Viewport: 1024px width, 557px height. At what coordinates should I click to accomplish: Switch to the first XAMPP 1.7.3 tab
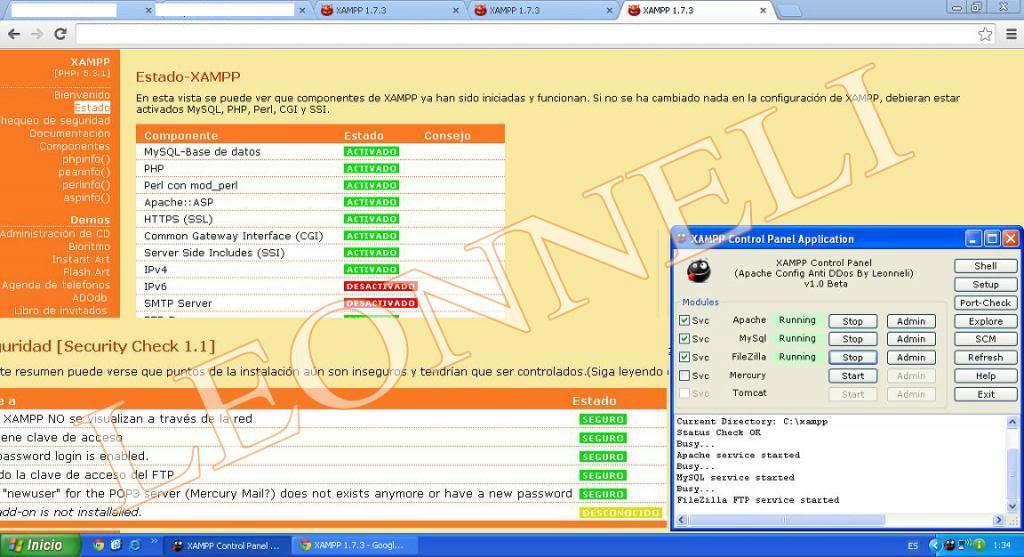(x=390, y=11)
